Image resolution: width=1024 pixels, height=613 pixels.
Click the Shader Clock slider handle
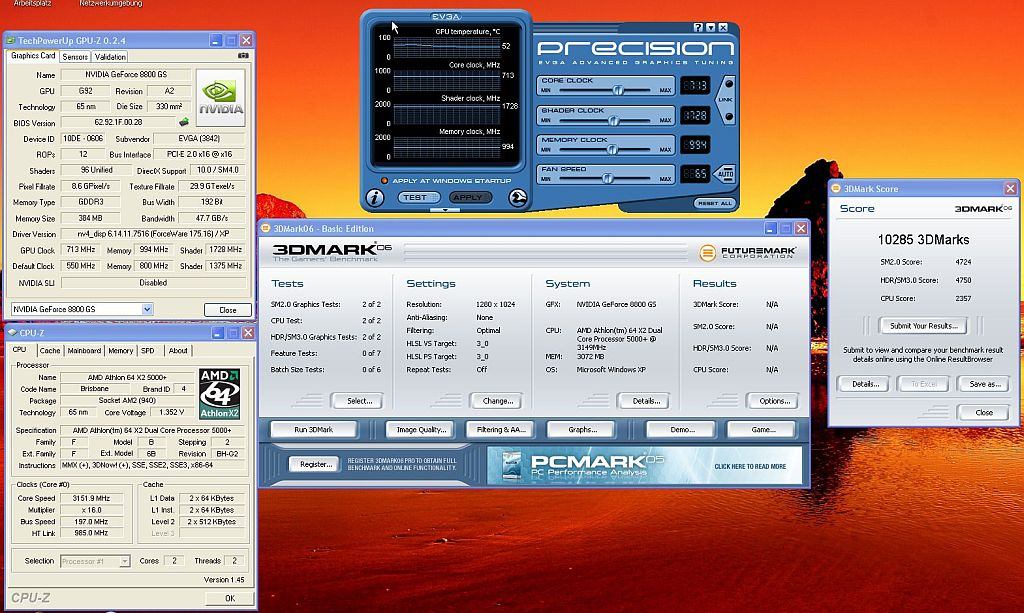[x=613, y=121]
